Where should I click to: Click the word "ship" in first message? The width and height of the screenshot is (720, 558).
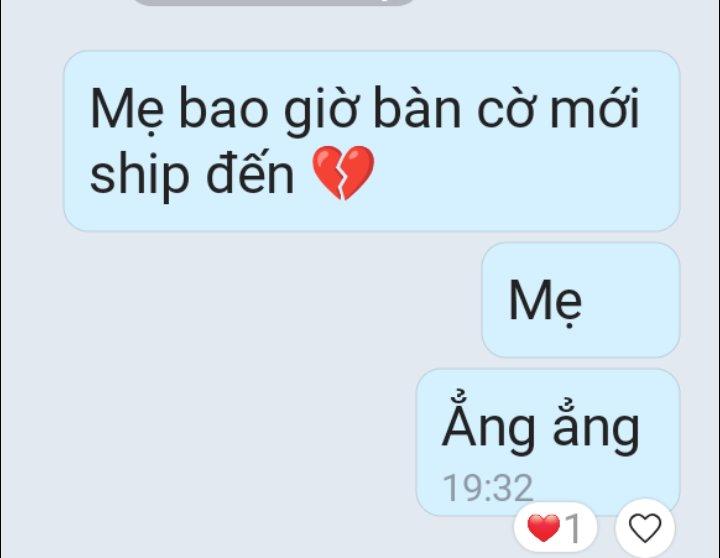[140, 175]
